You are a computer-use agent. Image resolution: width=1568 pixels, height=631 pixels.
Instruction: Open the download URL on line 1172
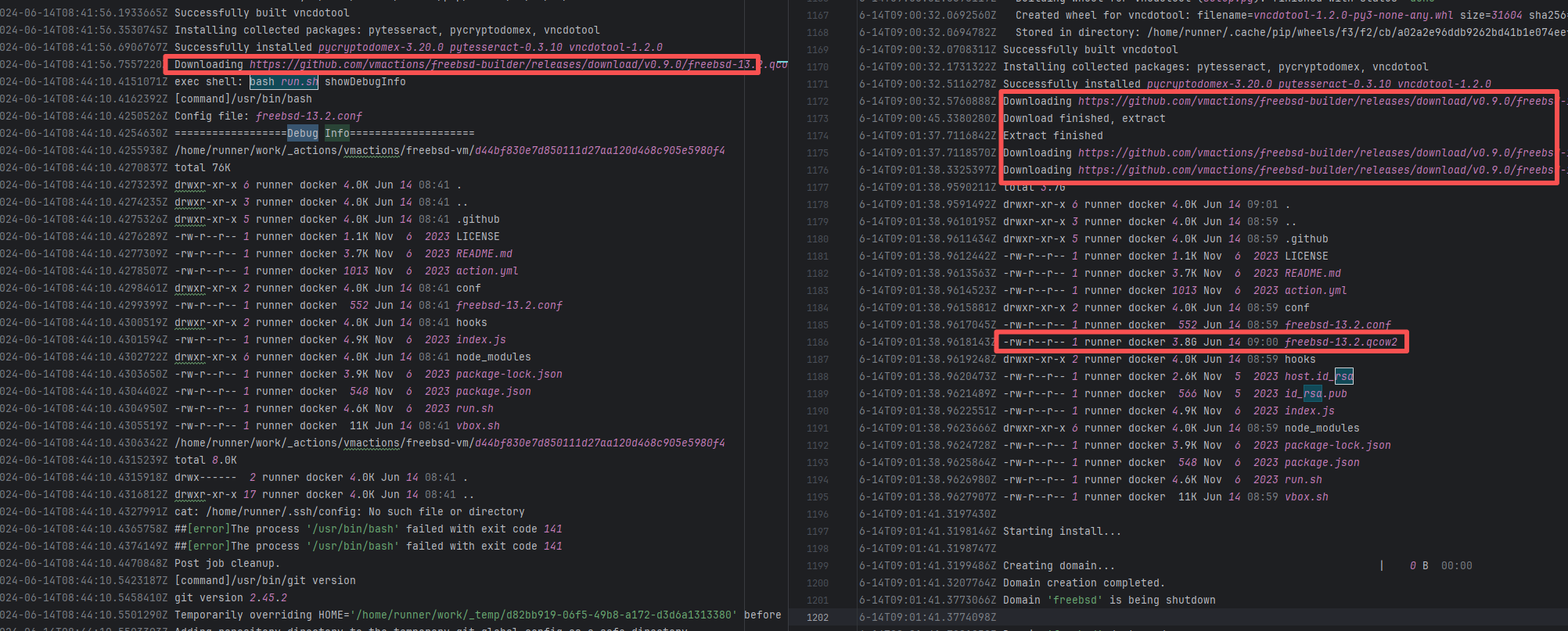pyautogui.click(x=1314, y=102)
